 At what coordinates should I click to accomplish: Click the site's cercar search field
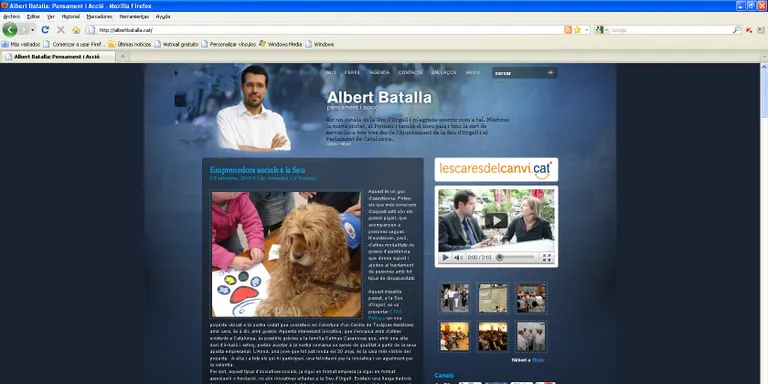[x=519, y=73]
